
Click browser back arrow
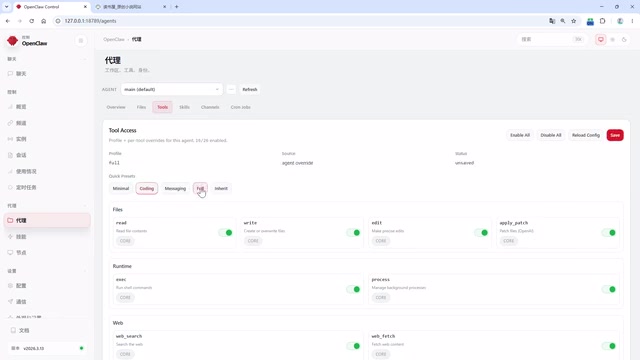pos(8,21)
